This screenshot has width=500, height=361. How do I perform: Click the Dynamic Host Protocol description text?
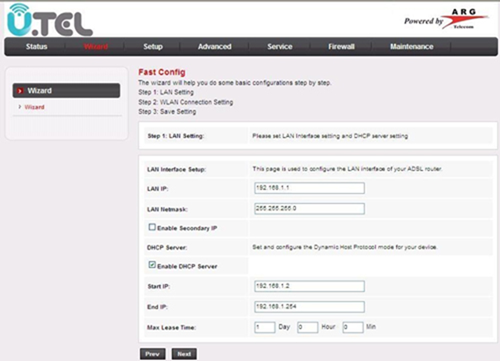click(345, 247)
